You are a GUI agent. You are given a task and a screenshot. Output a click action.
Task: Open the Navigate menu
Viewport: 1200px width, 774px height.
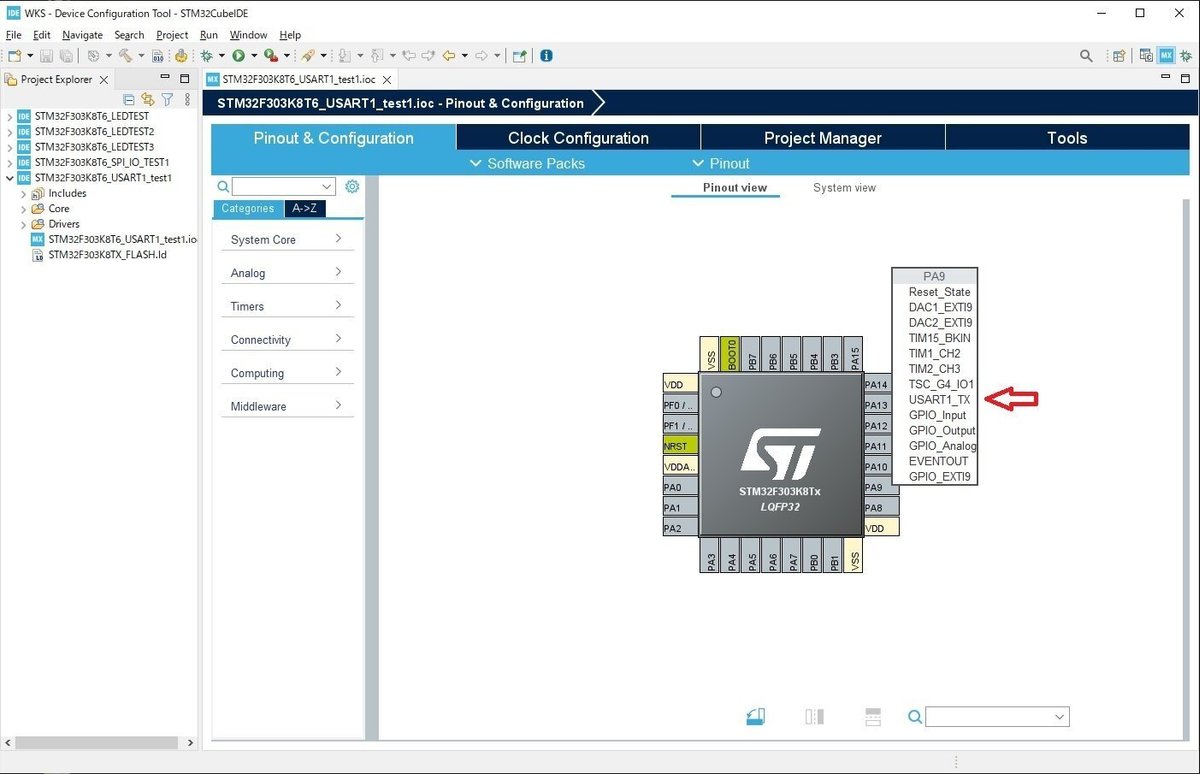[x=82, y=35]
